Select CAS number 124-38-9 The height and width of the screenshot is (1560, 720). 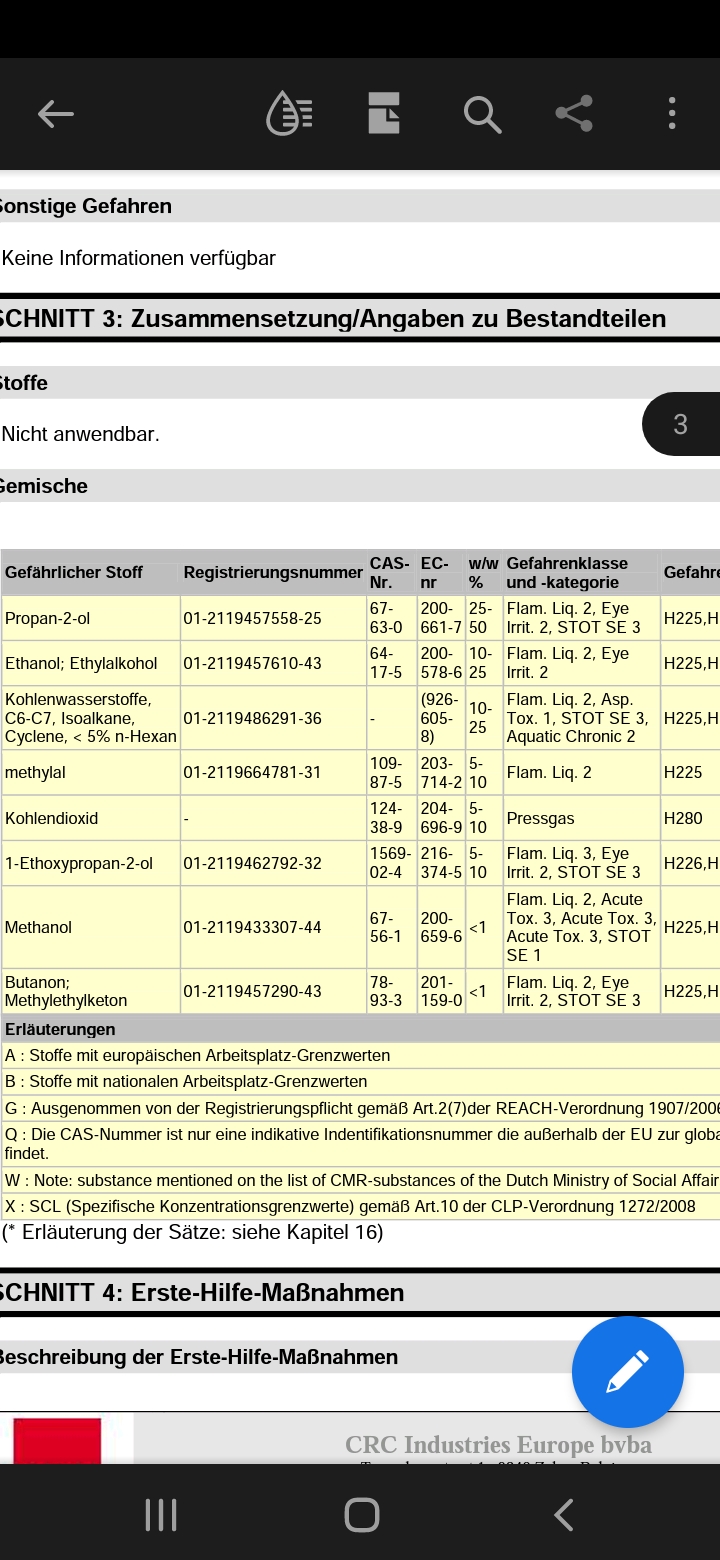pos(386,818)
